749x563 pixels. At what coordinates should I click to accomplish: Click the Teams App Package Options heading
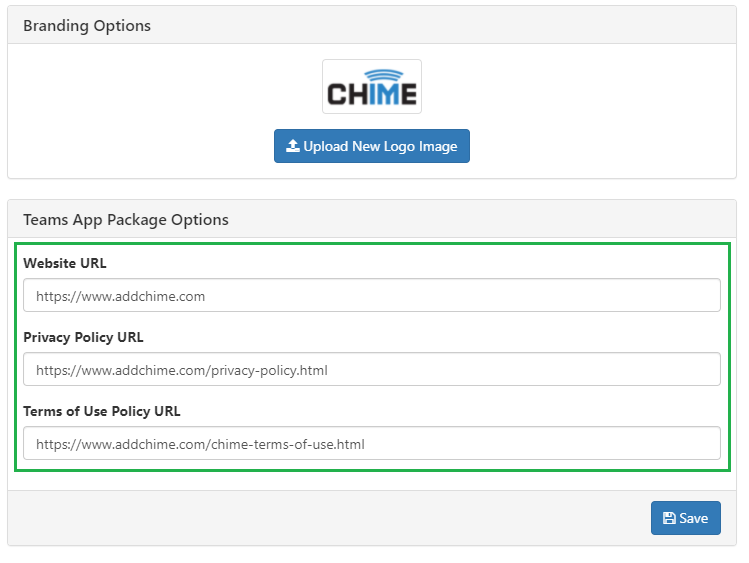(x=126, y=220)
